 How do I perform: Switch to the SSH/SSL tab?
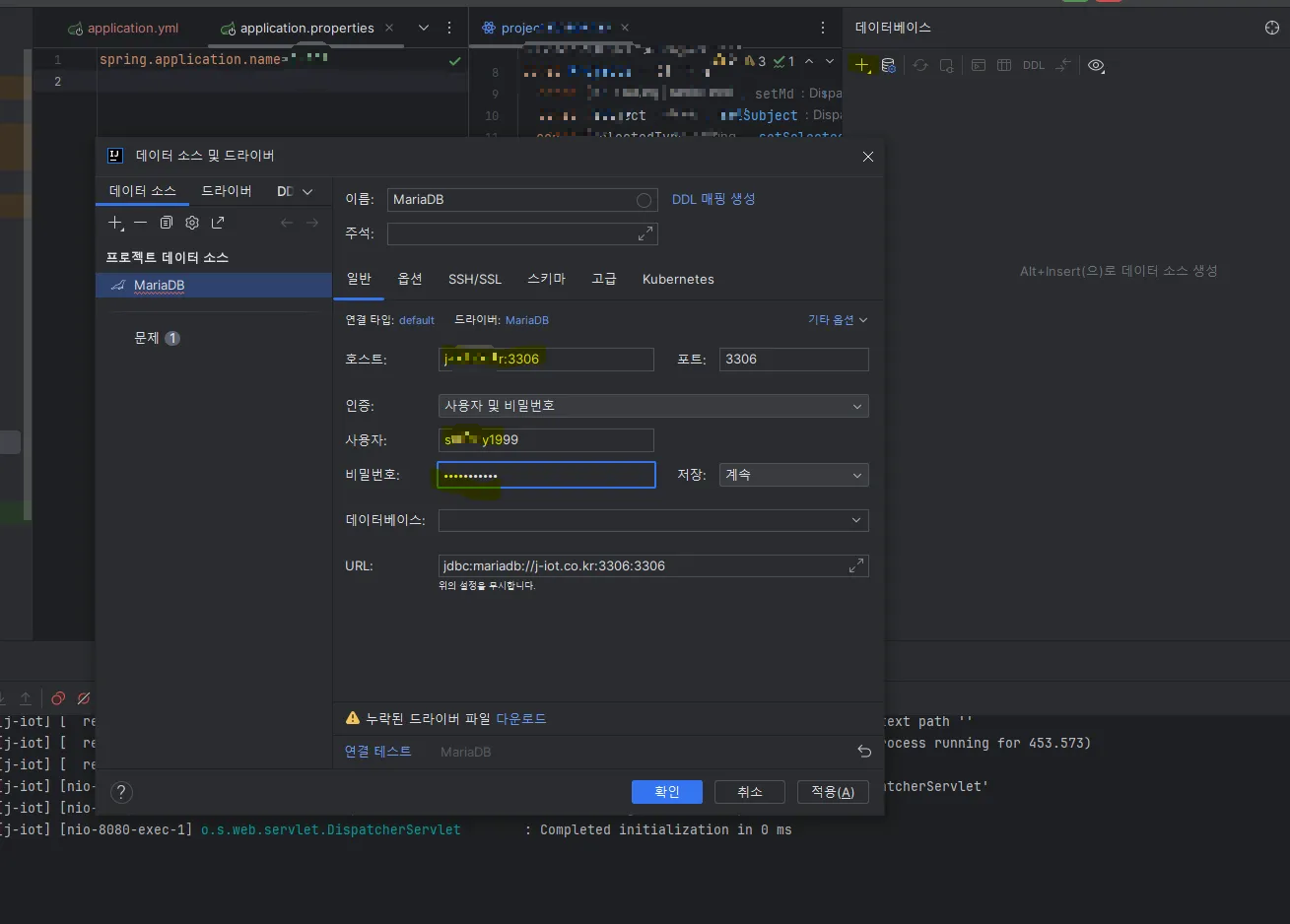point(475,280)
